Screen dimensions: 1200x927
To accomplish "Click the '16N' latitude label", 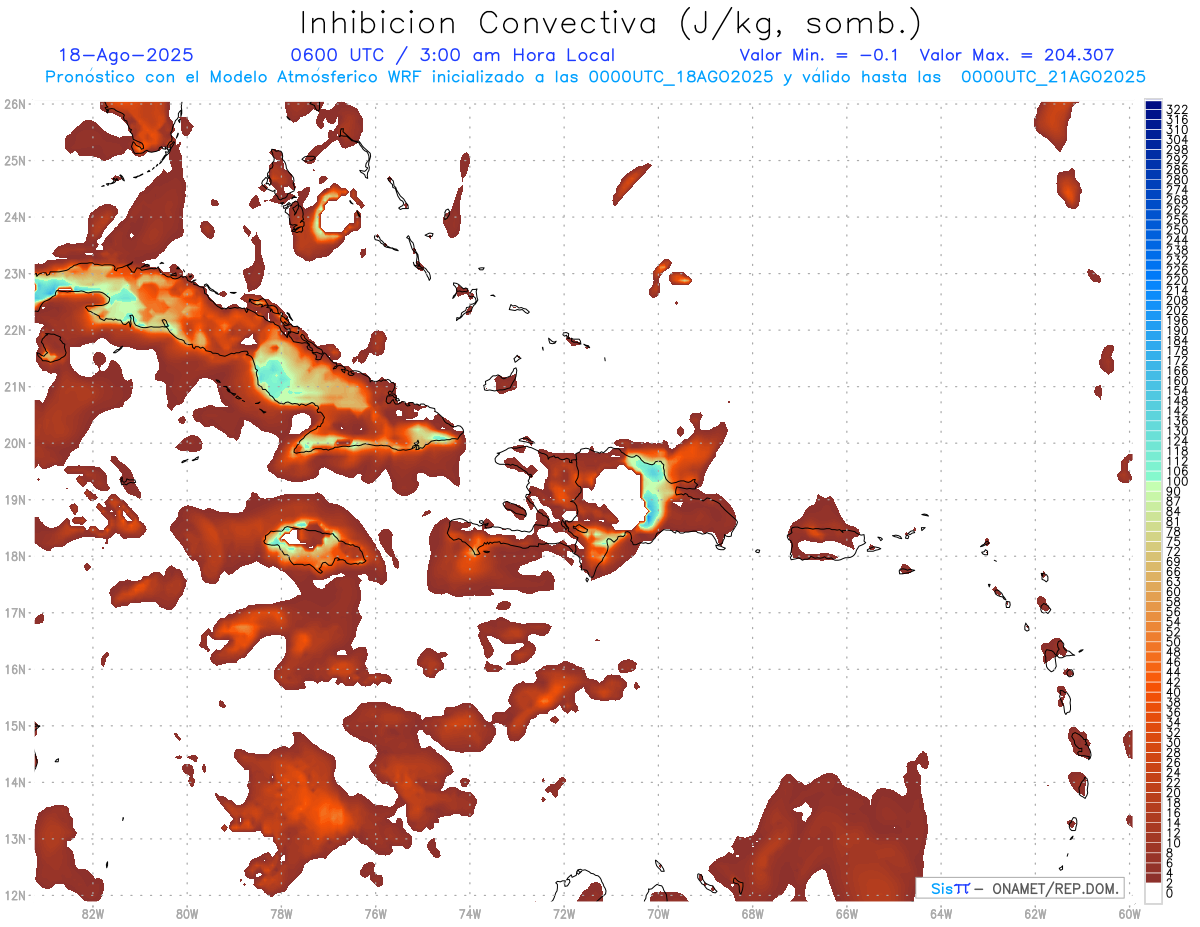I will pos(15,669).
